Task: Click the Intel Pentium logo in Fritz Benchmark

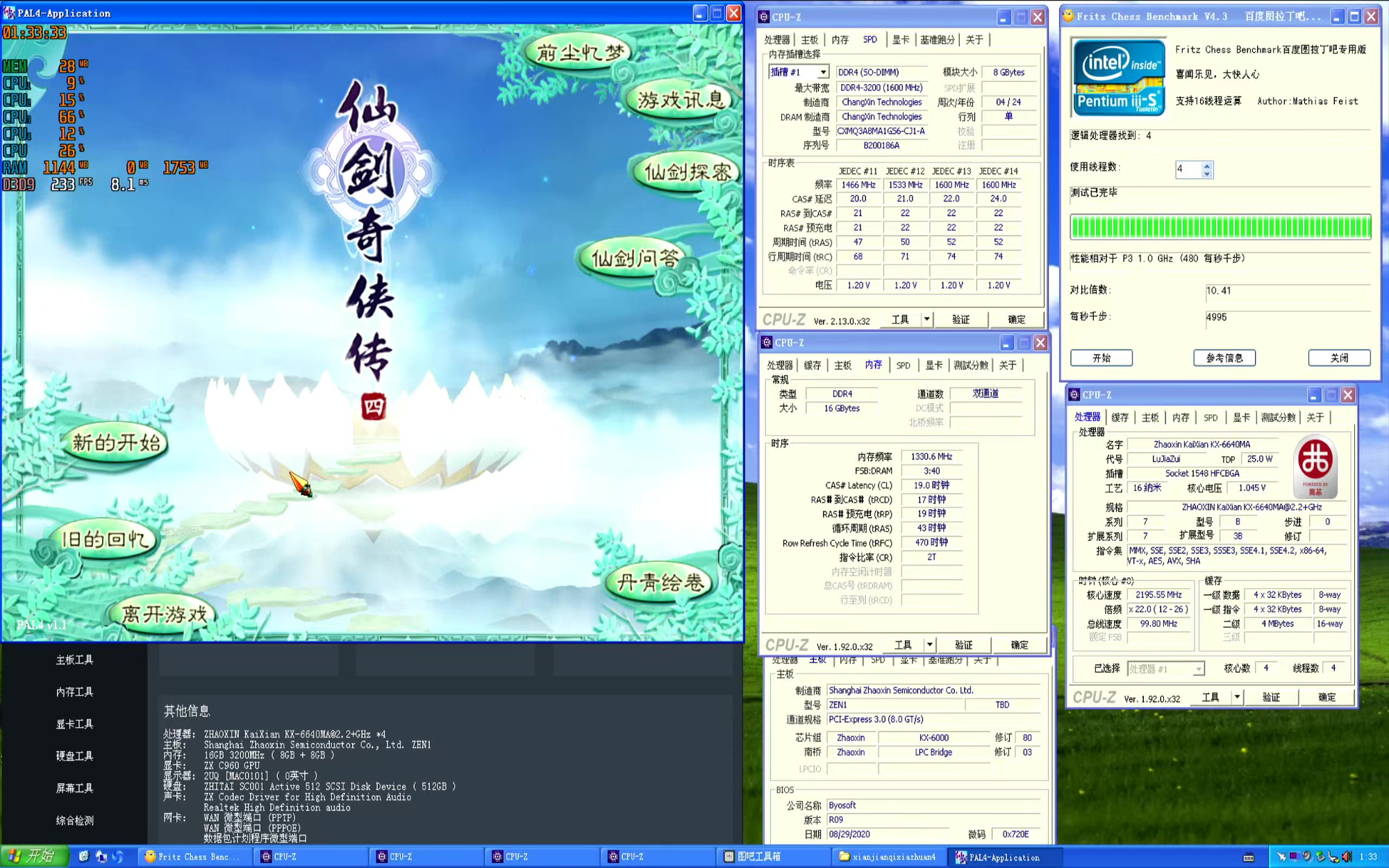Action: point(1118,77)
